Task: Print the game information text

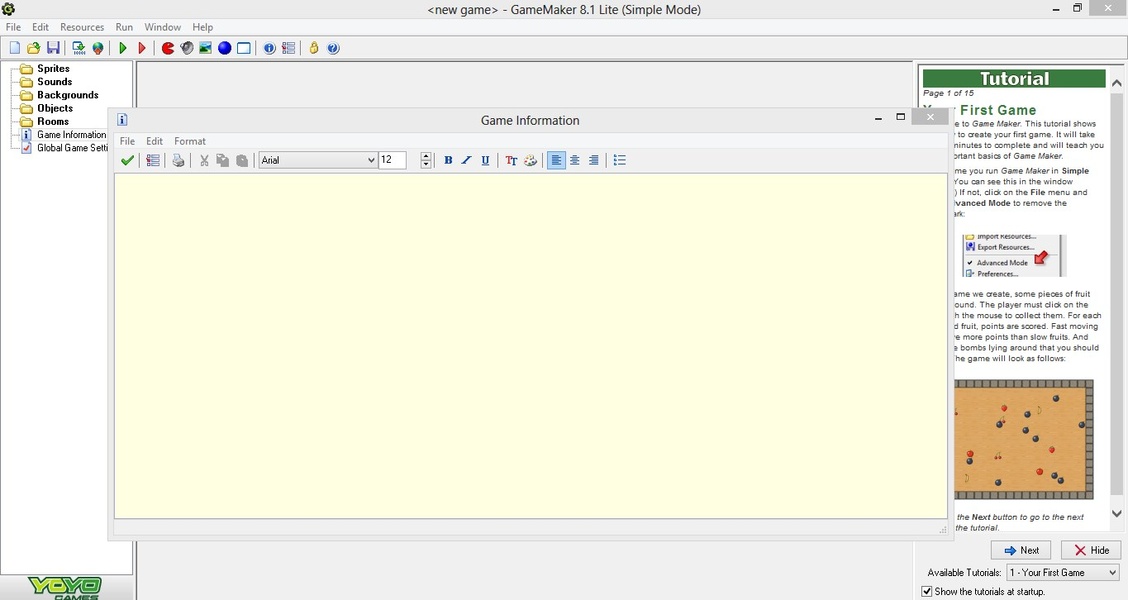Action: point(178,160)
